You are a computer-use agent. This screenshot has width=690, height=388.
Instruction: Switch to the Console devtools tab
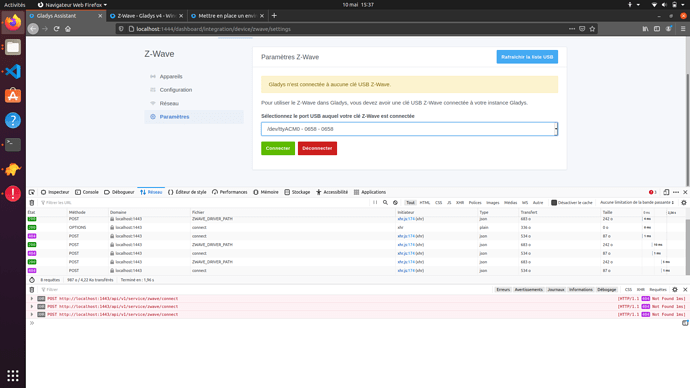click(87, 192)
